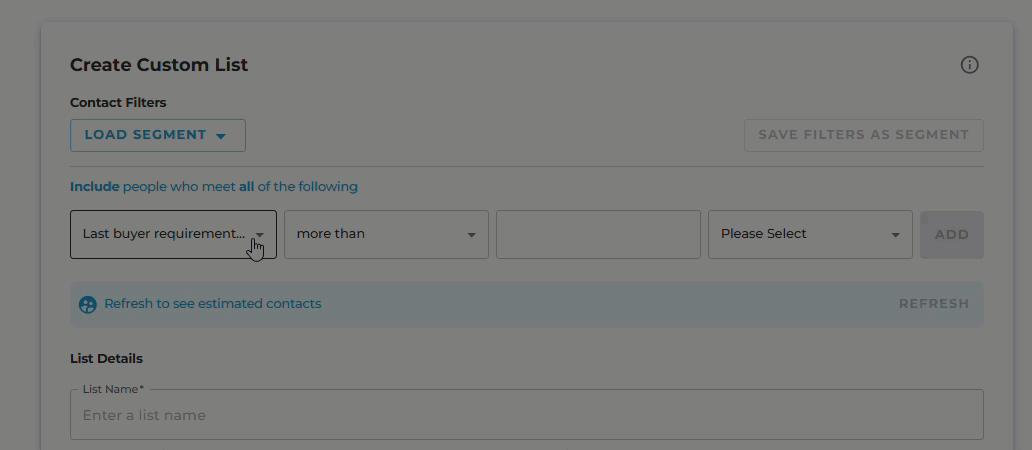Open the info icon beside Create Custom List

[969, 65]
